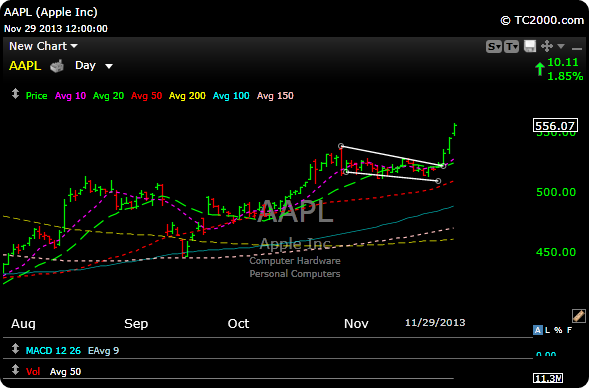Select the % percent scale toggle
This screenshot has width=589, height=388.
click(x=558, y=330)
